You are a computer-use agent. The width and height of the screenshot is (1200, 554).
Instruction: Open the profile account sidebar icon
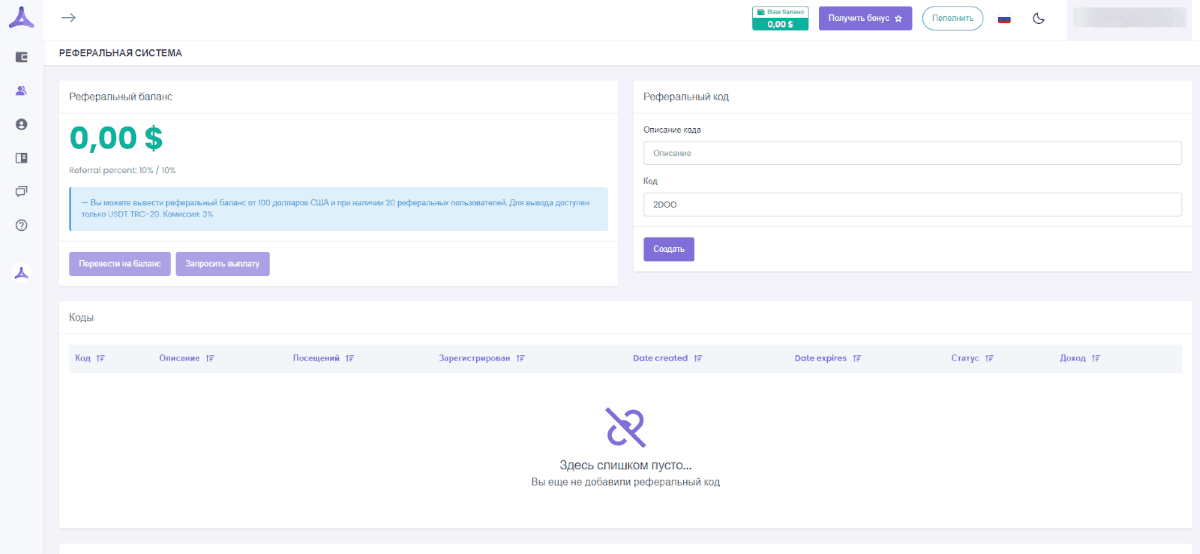[x=21, y=124]
